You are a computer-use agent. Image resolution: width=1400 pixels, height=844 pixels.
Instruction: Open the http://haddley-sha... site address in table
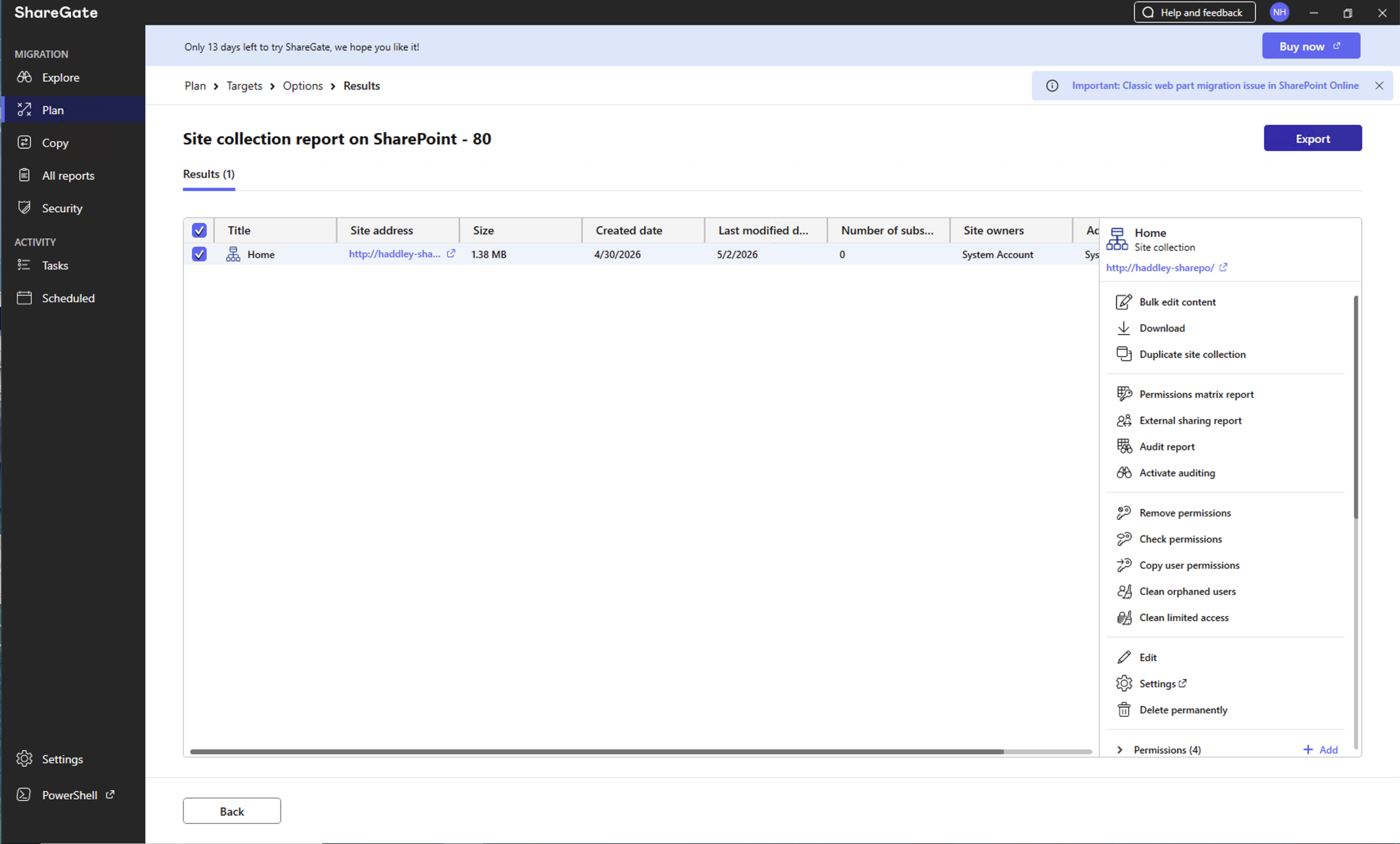394,254
